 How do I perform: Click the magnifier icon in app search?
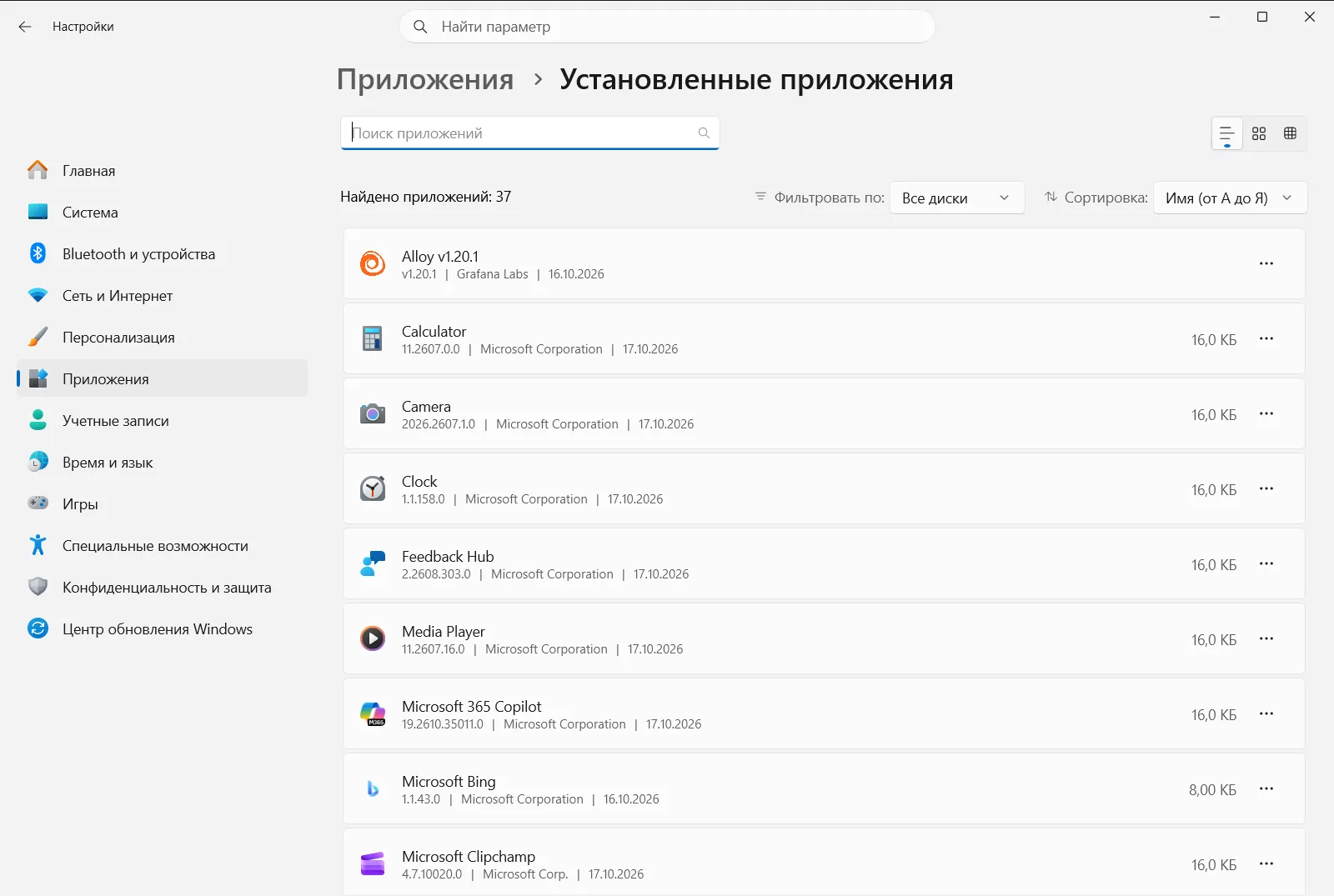pyautogui.click(x=704, y=133)
